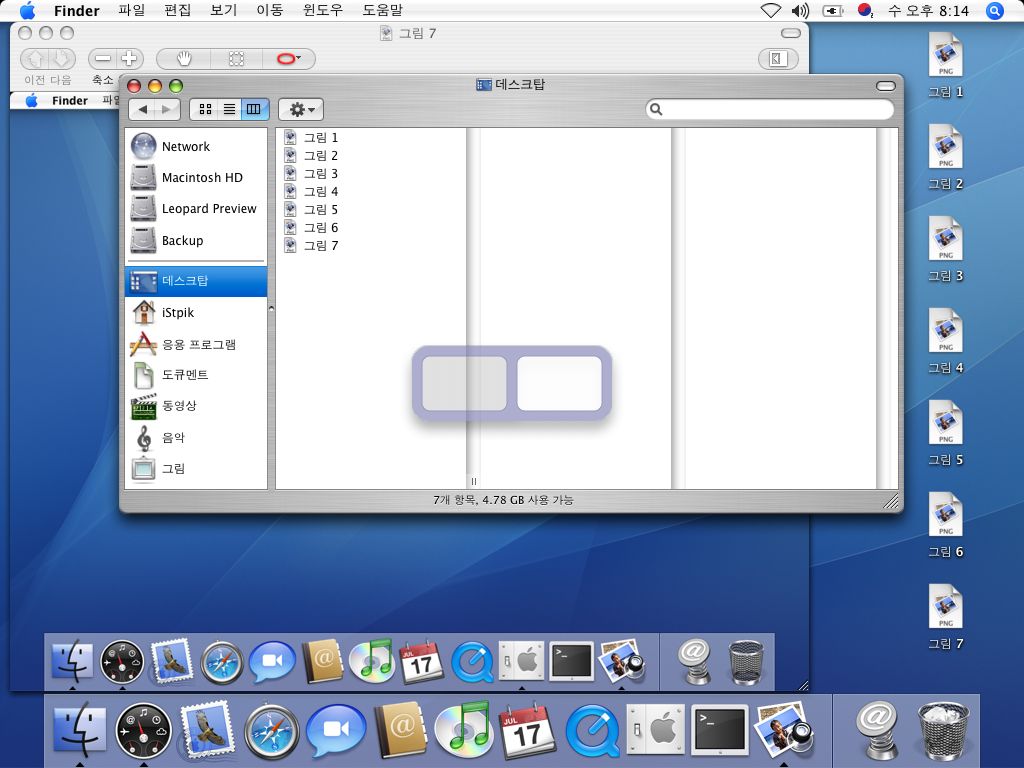Launch Terminal from the bottom Dock
Viewport: 1024px width, 768px height.
pos(720,732)
